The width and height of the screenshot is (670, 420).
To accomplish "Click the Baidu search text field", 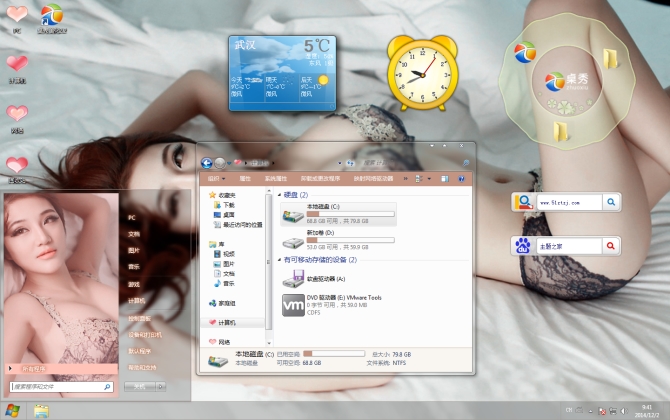I will (x=569, y=246).
